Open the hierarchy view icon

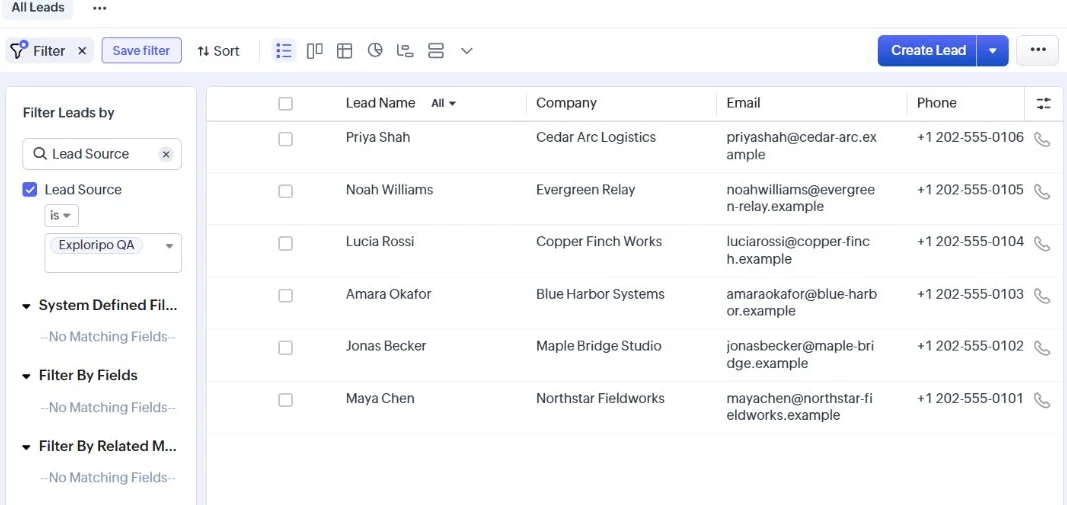[405, 50]
